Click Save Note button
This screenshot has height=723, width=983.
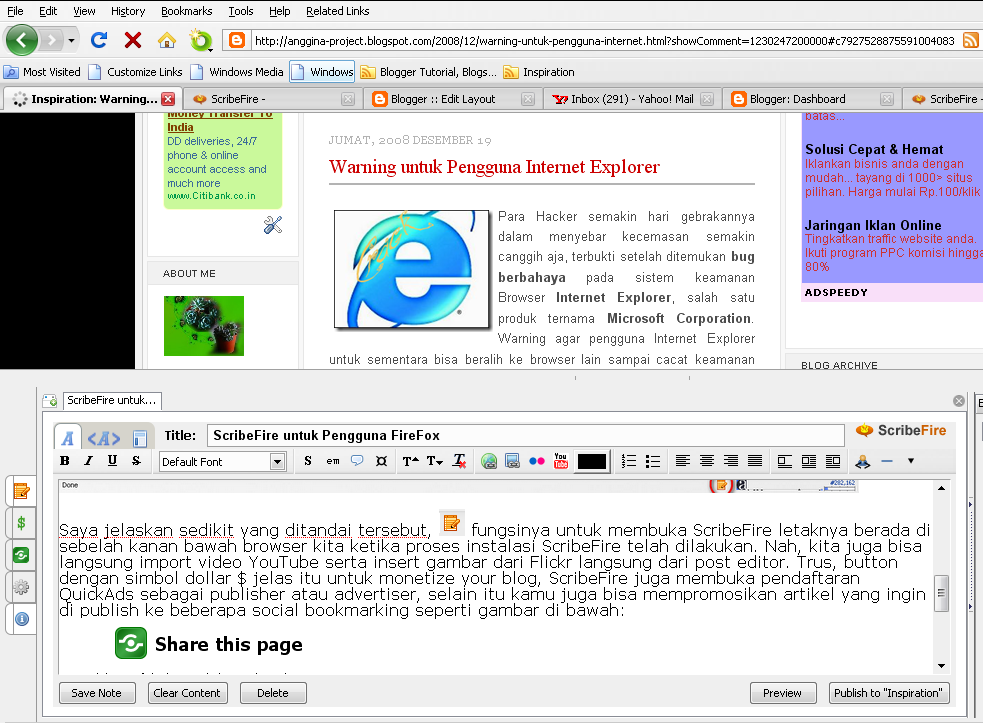point(97,693)
